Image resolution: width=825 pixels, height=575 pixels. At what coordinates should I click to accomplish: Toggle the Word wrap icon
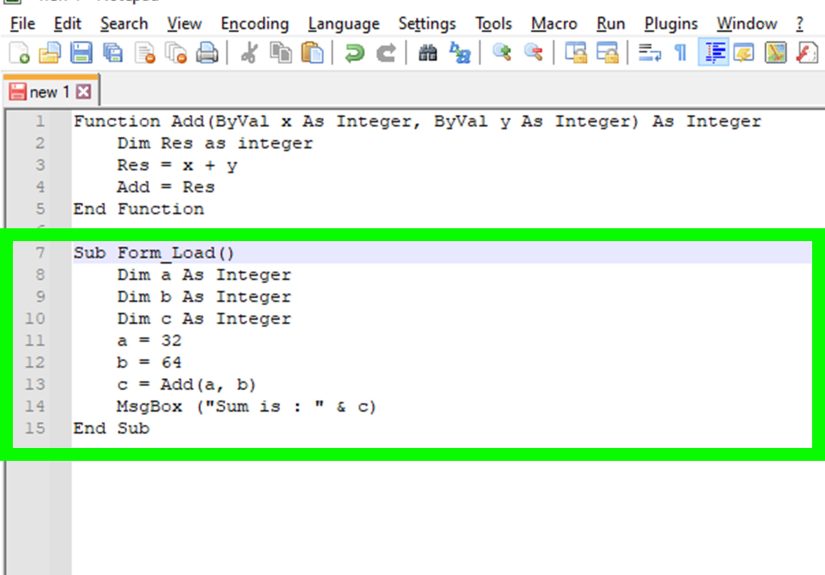649,53
